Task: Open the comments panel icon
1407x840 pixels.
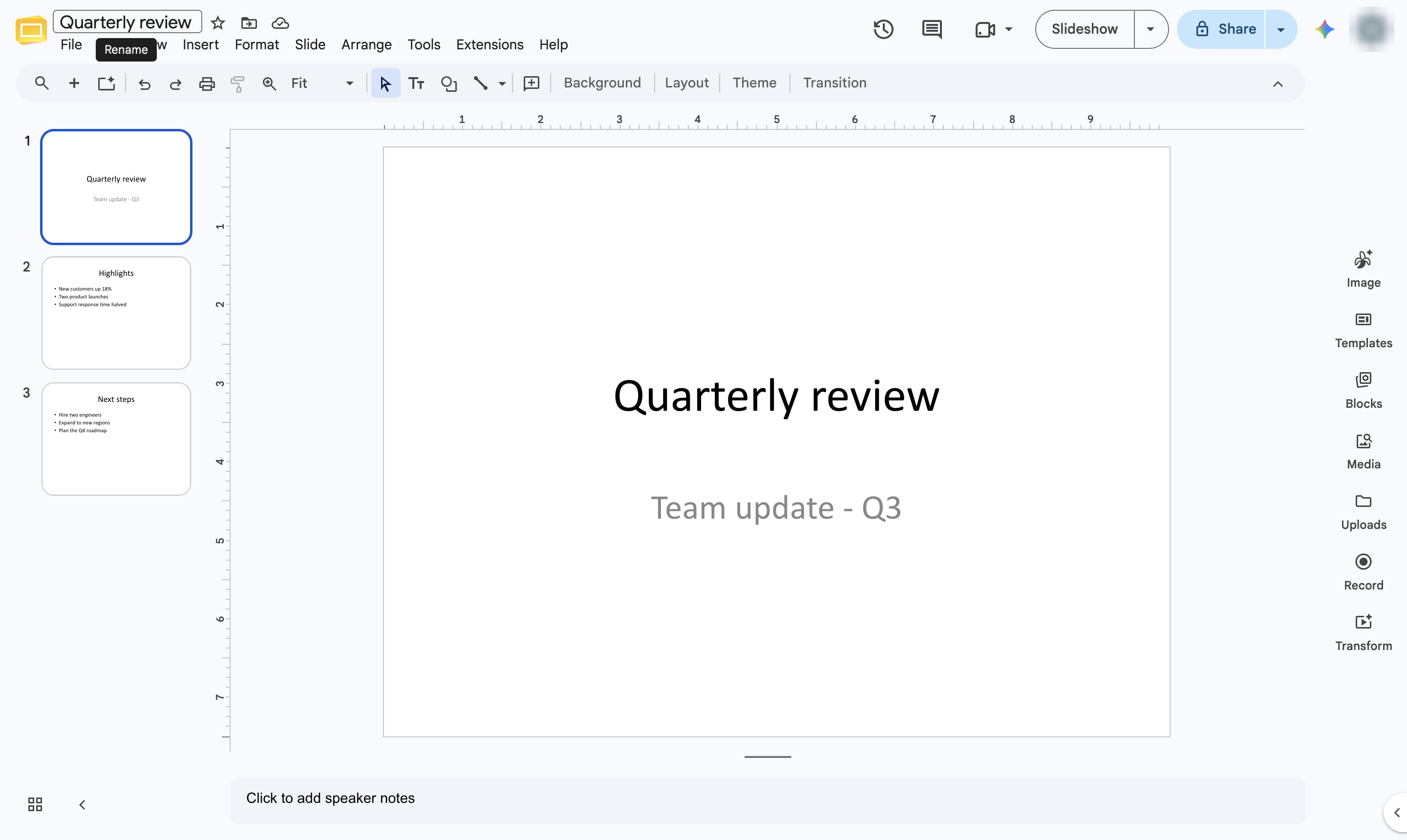Action: coord(932,29)
